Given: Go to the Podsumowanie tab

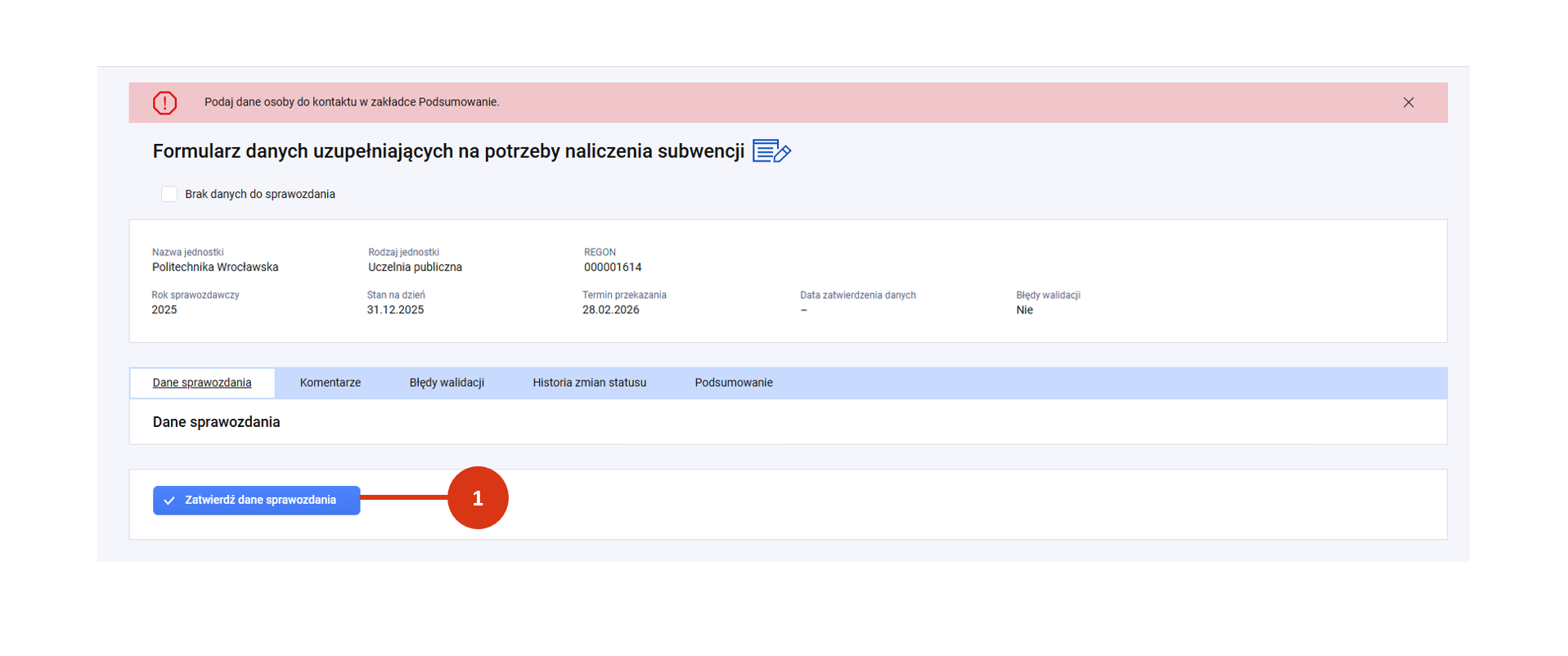Looking at the screenshot, I should point(733,383).
